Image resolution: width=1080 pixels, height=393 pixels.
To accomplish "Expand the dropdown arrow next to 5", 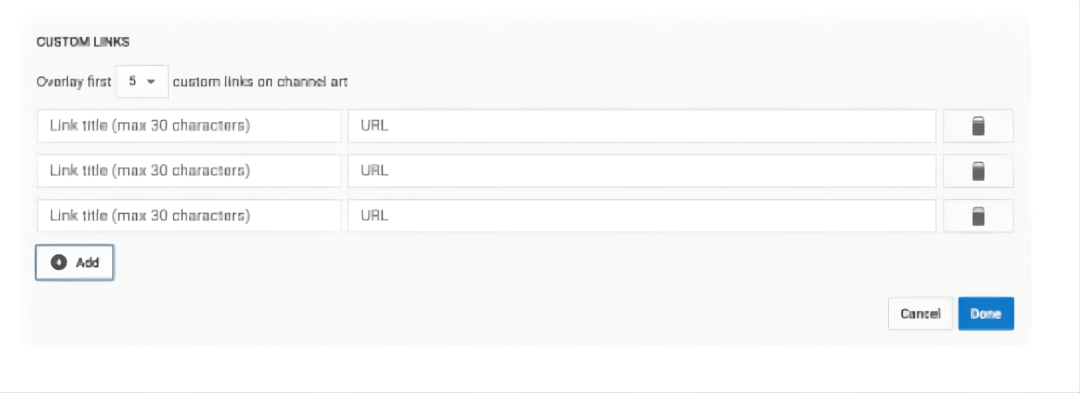I will (x=152, y=81).
